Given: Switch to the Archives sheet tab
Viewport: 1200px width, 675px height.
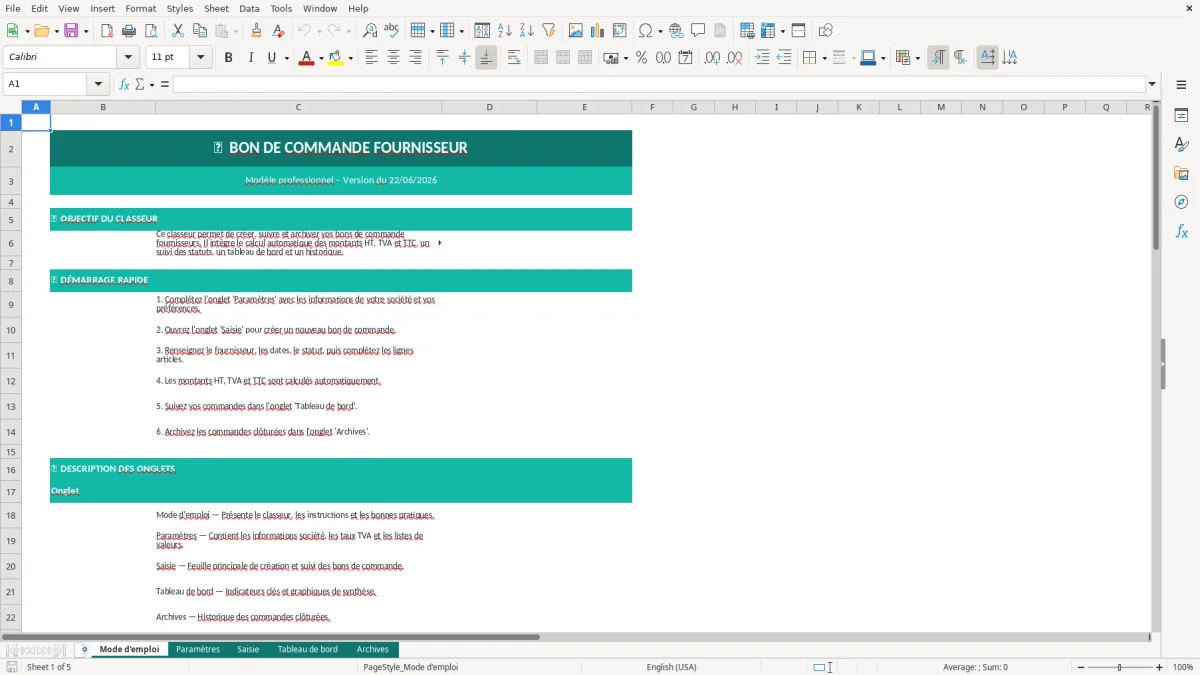Looking at the screenshot, I should (x=373, y=649).
